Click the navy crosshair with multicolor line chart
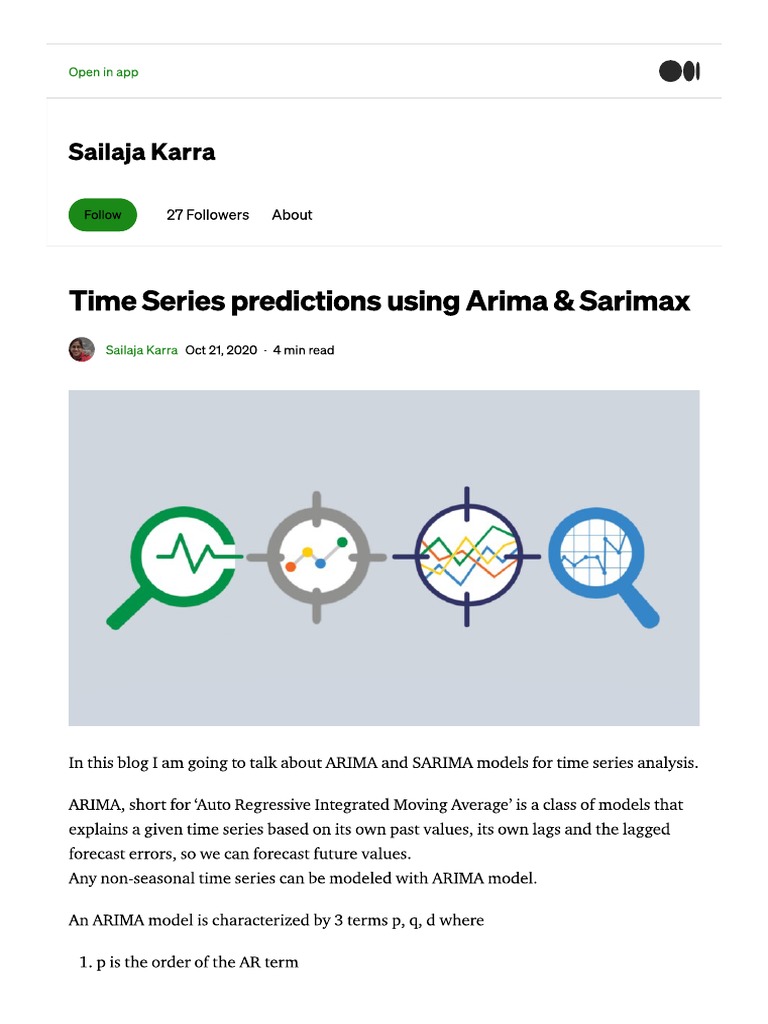 point(467,556)
